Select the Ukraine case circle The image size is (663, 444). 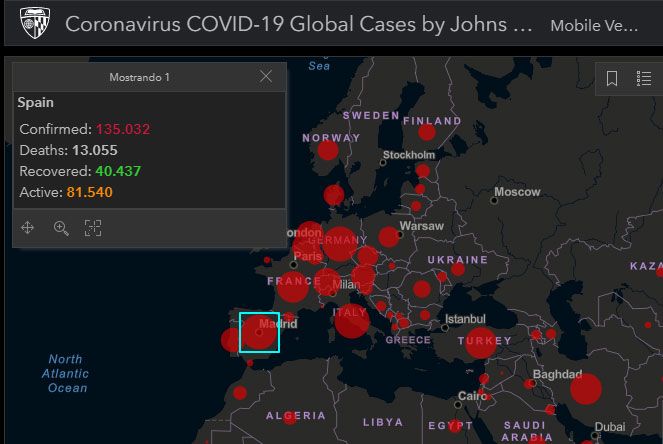click(458, 269)
